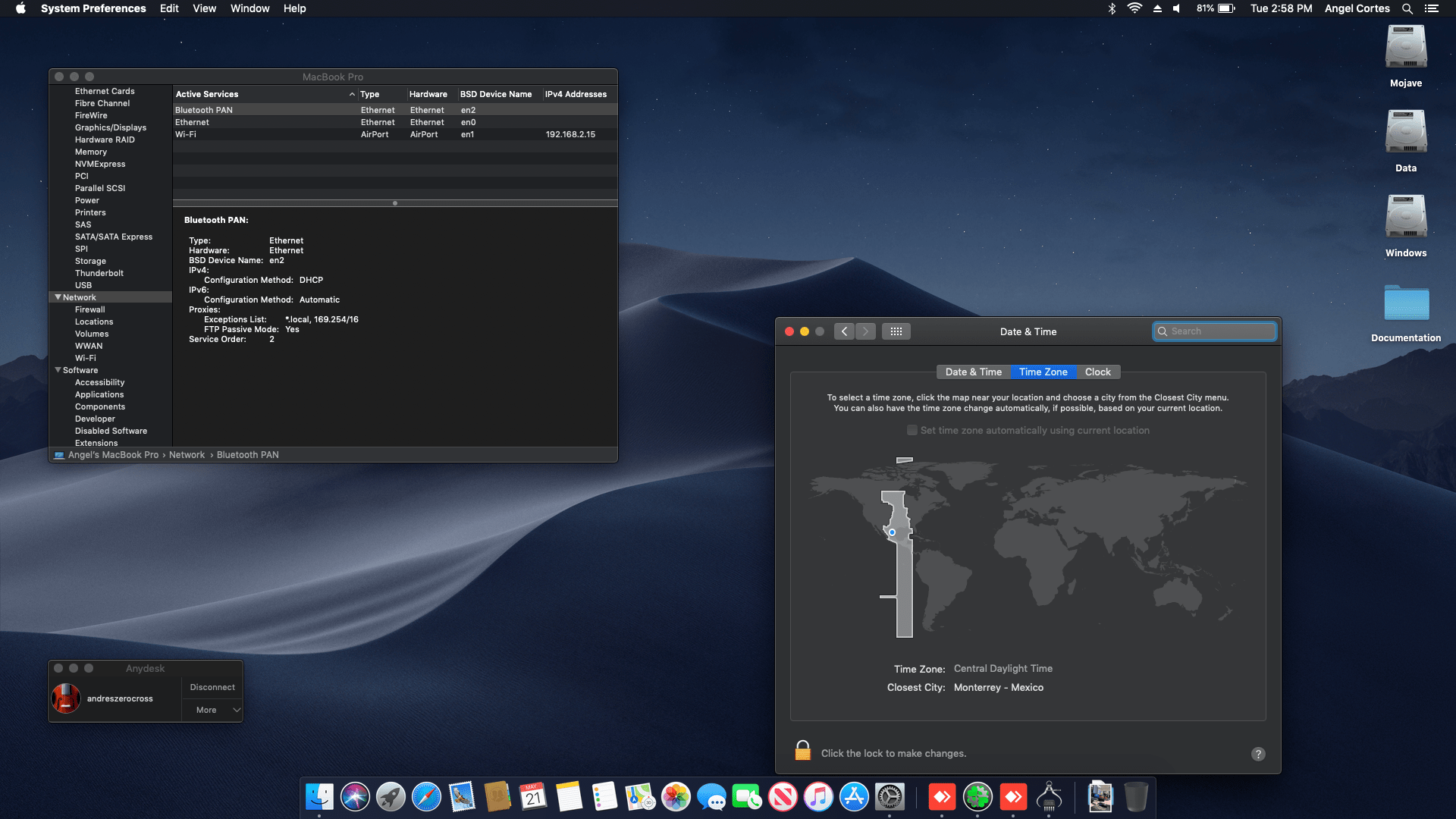
Task: Open Notification Center from menu bar
Action: [x=1432, y=8]
